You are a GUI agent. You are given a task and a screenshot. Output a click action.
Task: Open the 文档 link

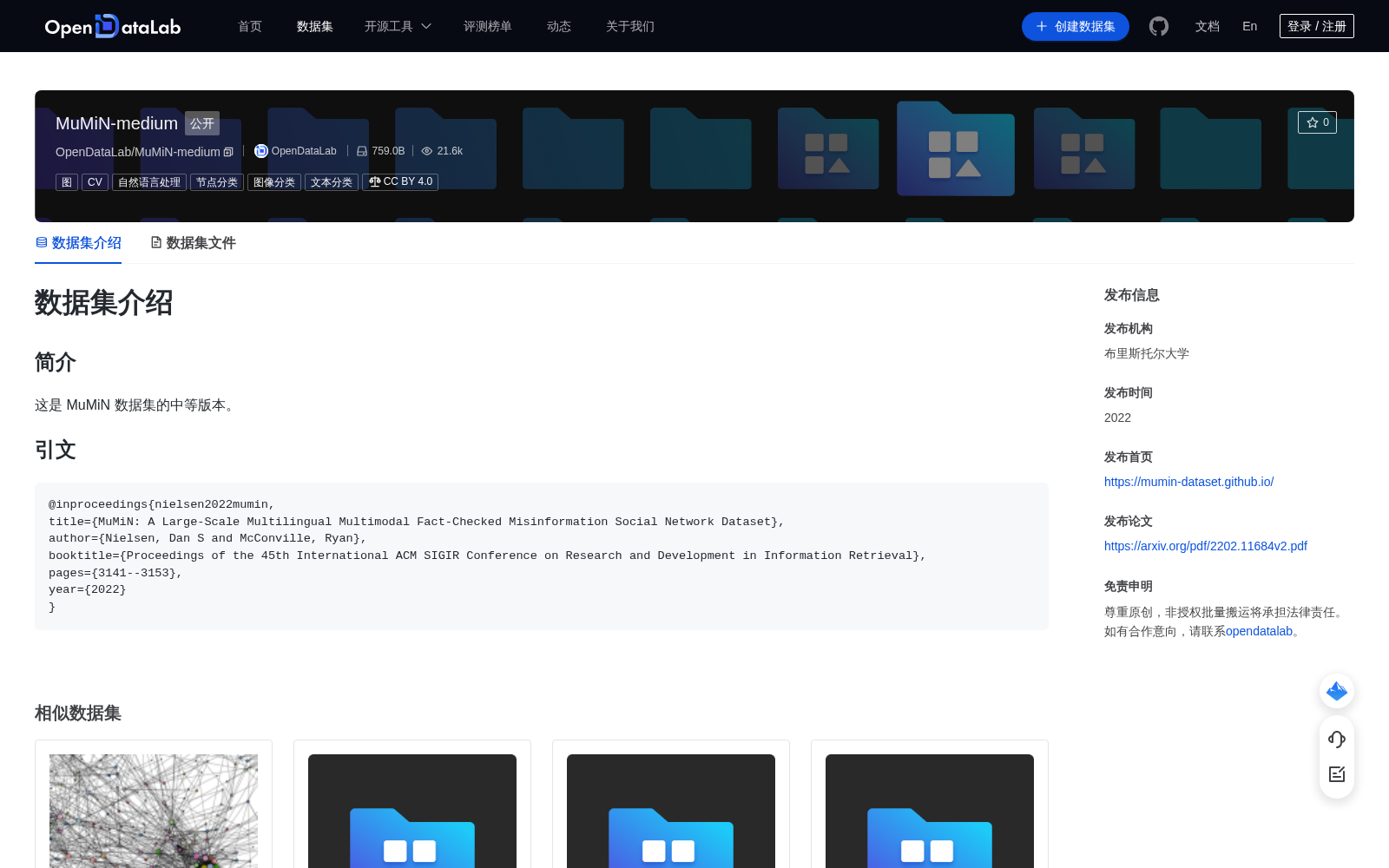tap(1208, 26)
